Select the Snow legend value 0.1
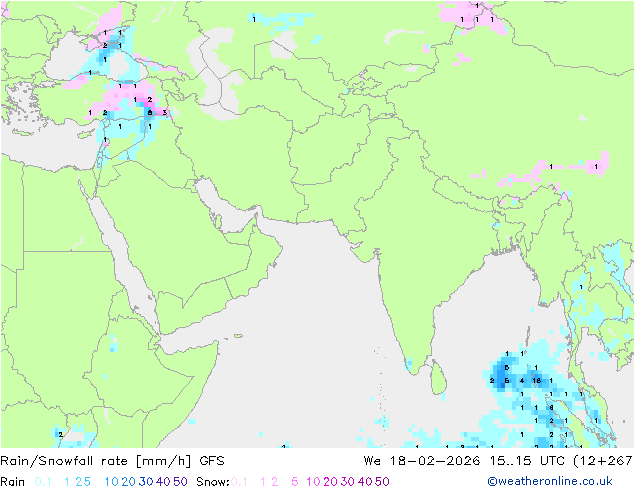Viewport: 634px width, 490px height. point(239,482)
